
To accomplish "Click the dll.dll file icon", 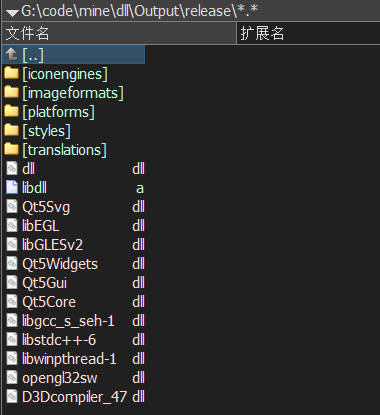I will click(12, 168).
